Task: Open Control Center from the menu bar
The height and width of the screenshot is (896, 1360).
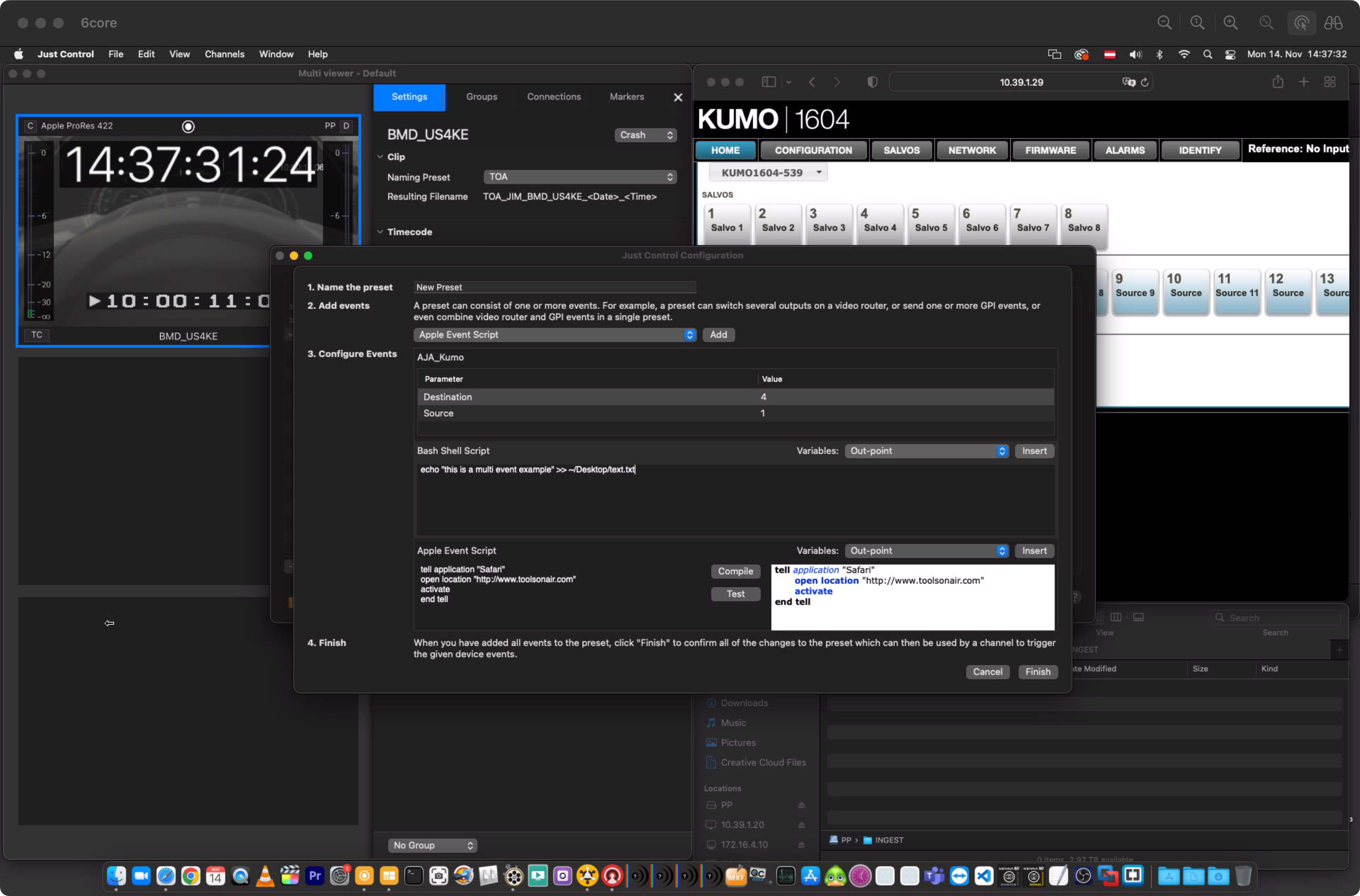Action: pos(1230,54)
